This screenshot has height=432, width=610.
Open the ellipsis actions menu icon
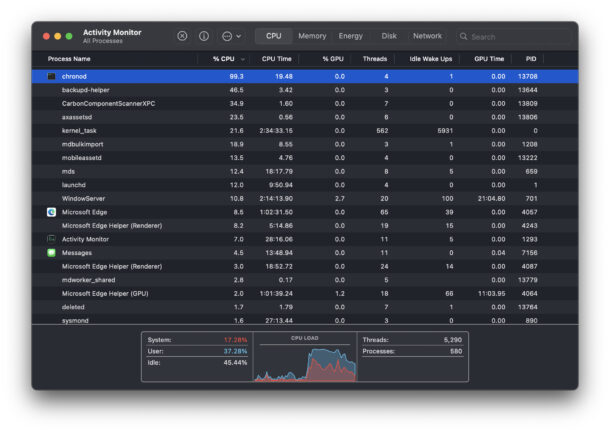click(x=227, y=36)
